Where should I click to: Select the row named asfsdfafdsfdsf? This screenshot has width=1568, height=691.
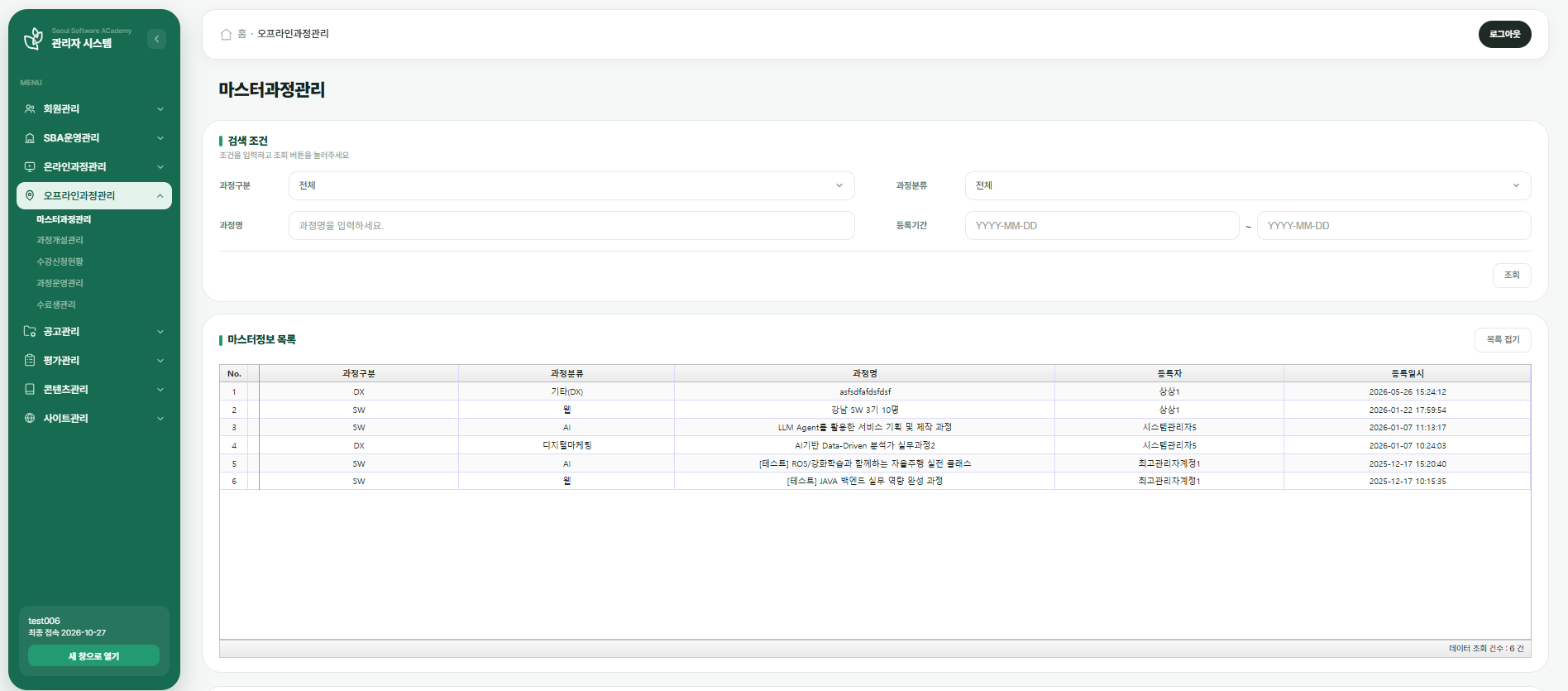coord(875,391)
